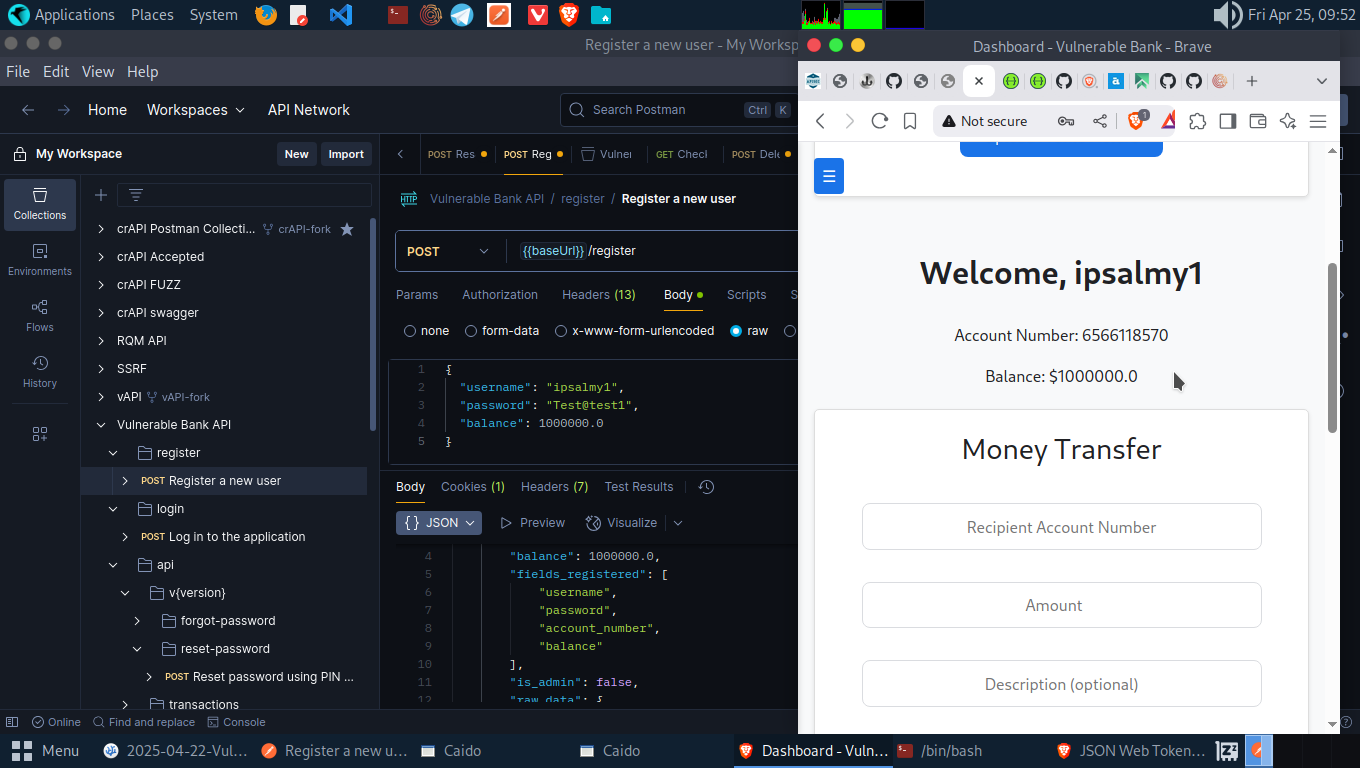Switch to the Authorization request tab
The height and width of the screenshot is (768, 1360).
tap(500, 295)
